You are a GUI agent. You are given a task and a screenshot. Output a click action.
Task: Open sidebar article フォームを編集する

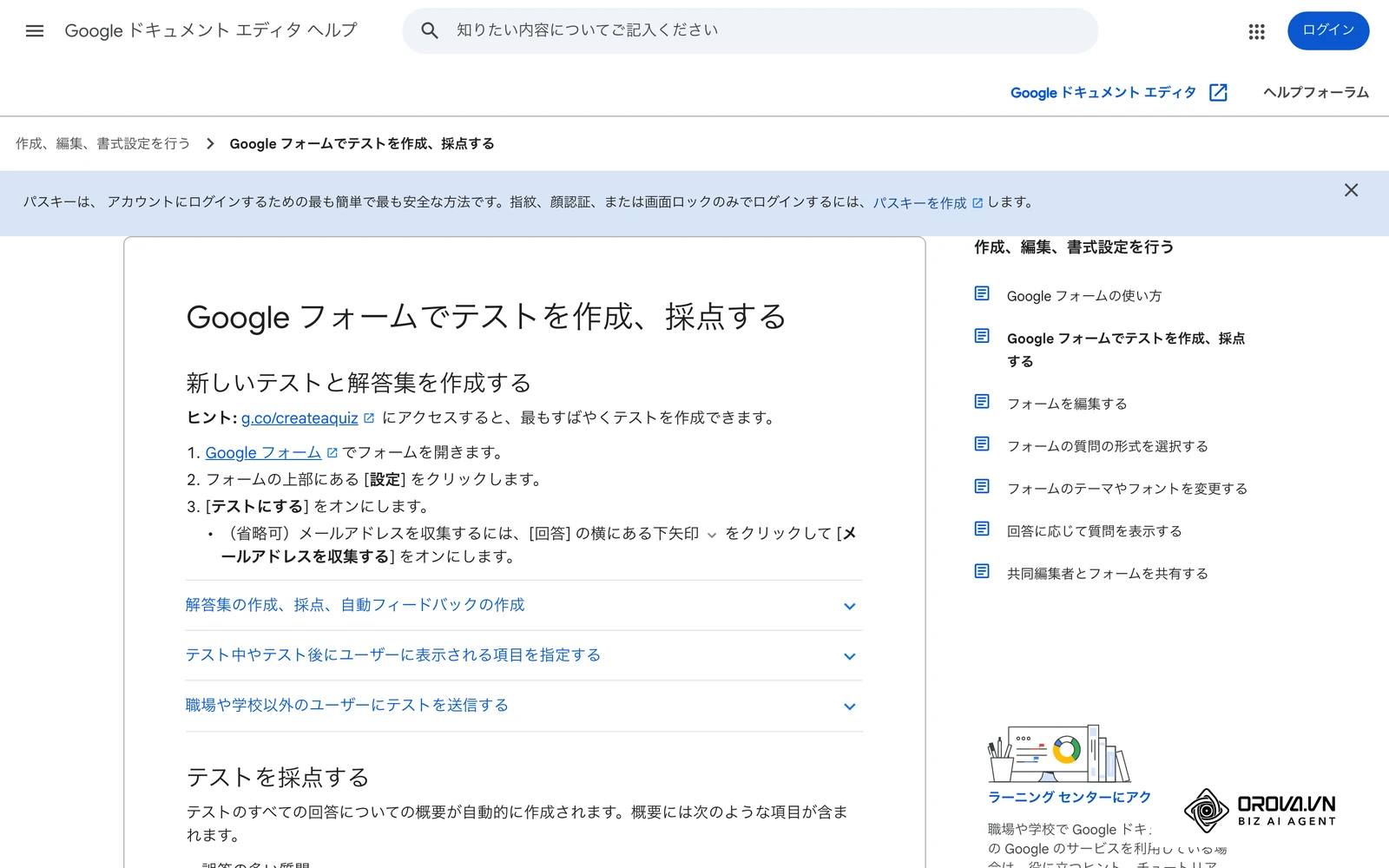1067,404
